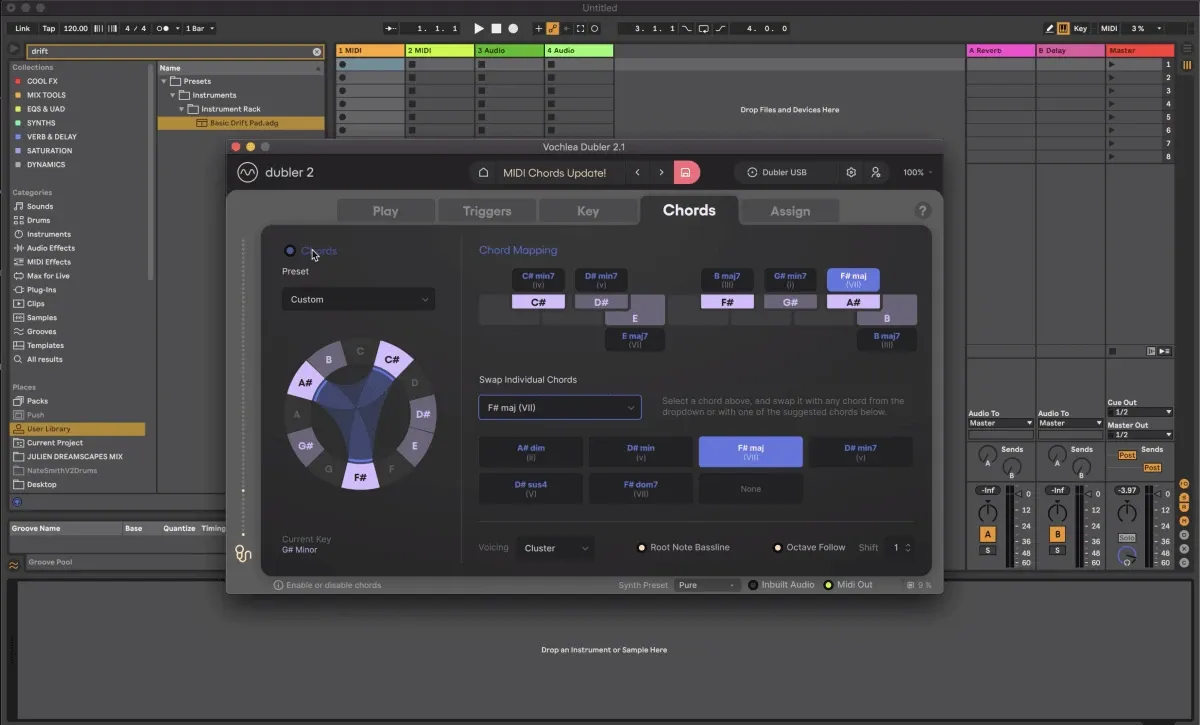Start recording with Ableton record button
1200x725 pixels.
[x=513, y=29]
